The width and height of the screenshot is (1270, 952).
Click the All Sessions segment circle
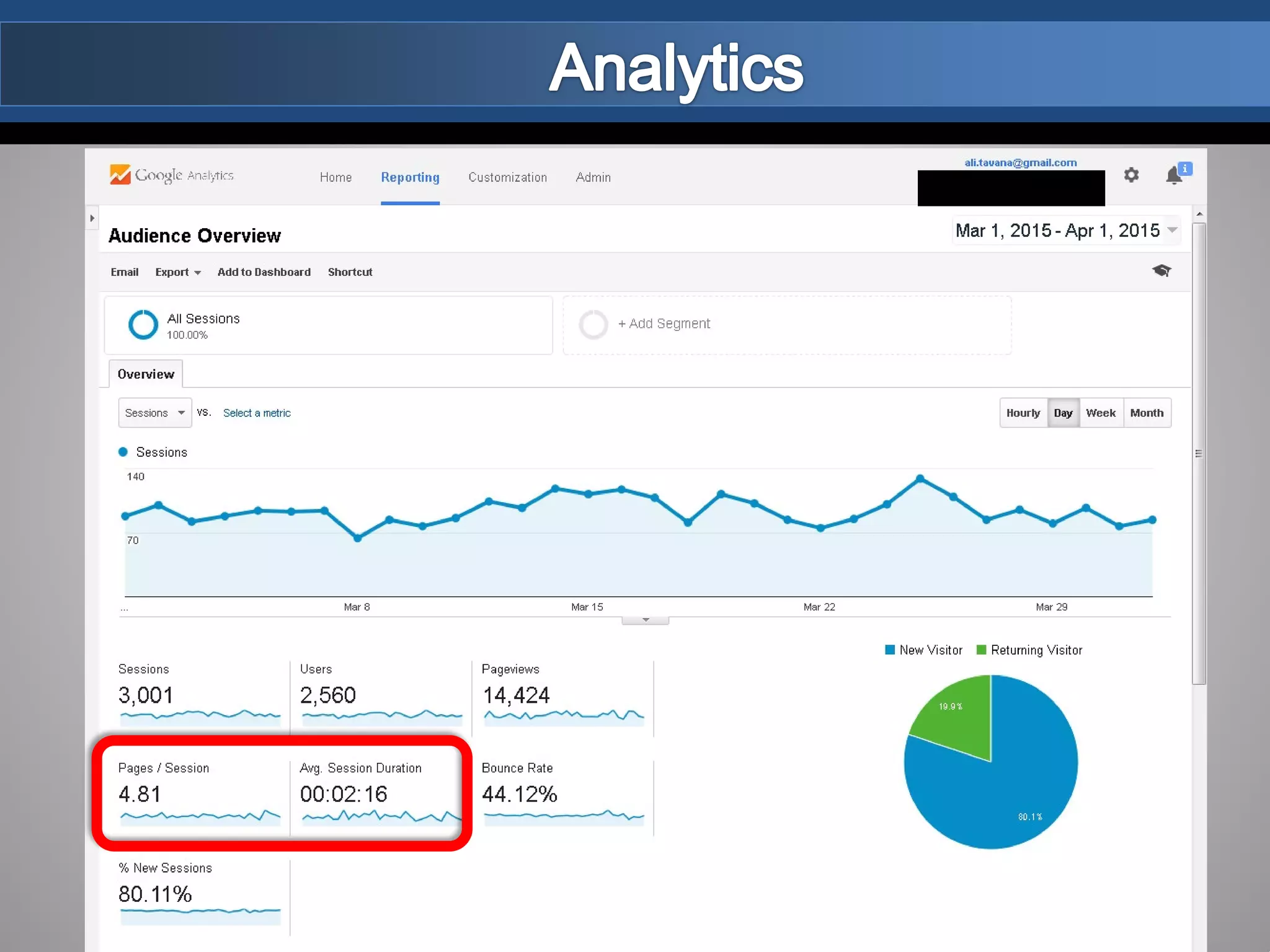(143, 325)
